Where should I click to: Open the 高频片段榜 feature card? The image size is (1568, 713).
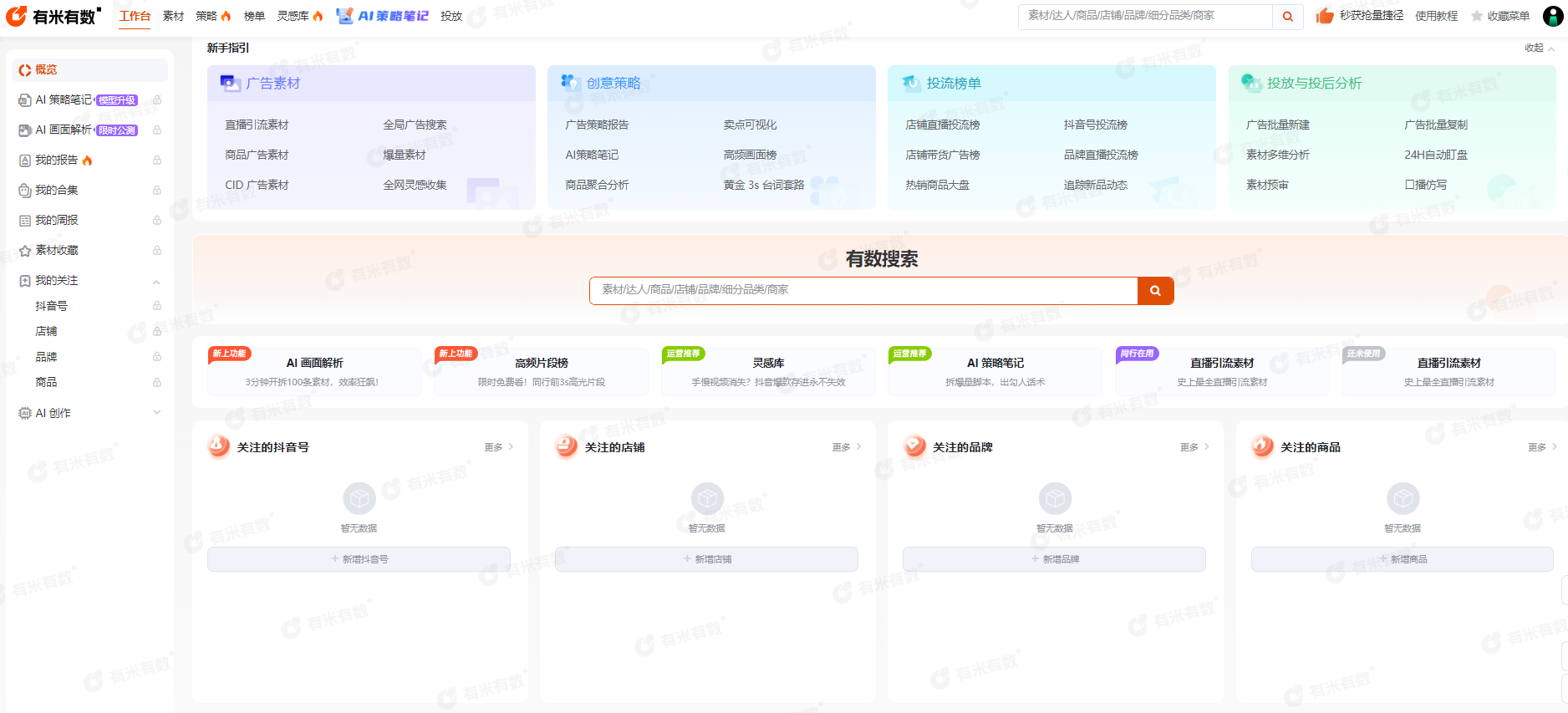point(541,371)
